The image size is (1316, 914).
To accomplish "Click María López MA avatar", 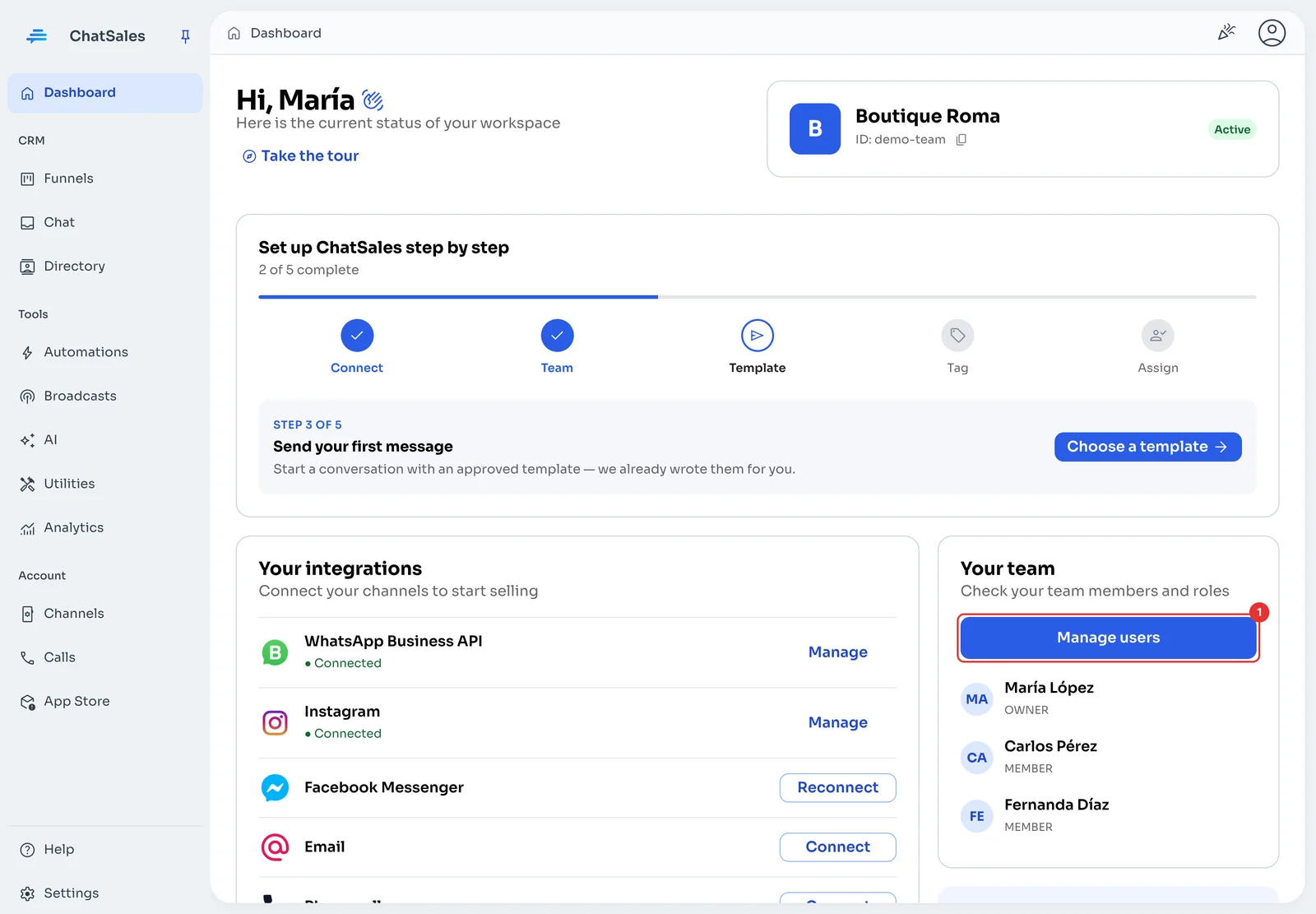I will 977,699.
